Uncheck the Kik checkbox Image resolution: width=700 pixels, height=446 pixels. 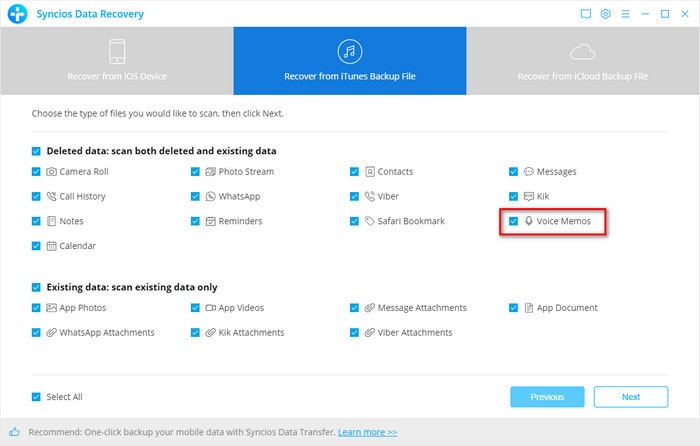pyautogui.click(x=513, y=196)
